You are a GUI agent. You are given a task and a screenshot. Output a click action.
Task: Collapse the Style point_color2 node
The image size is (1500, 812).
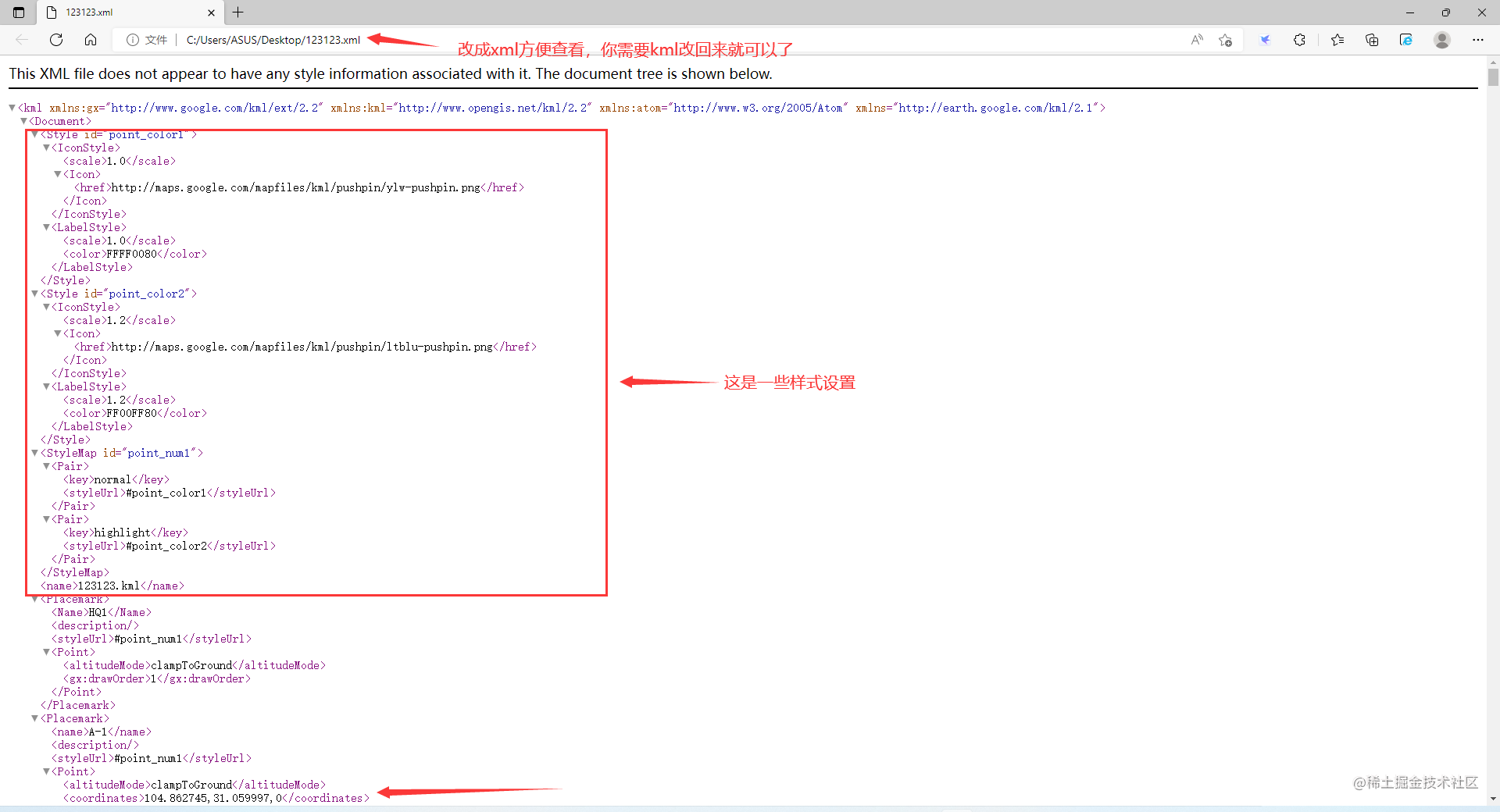[x=34, y=294]
